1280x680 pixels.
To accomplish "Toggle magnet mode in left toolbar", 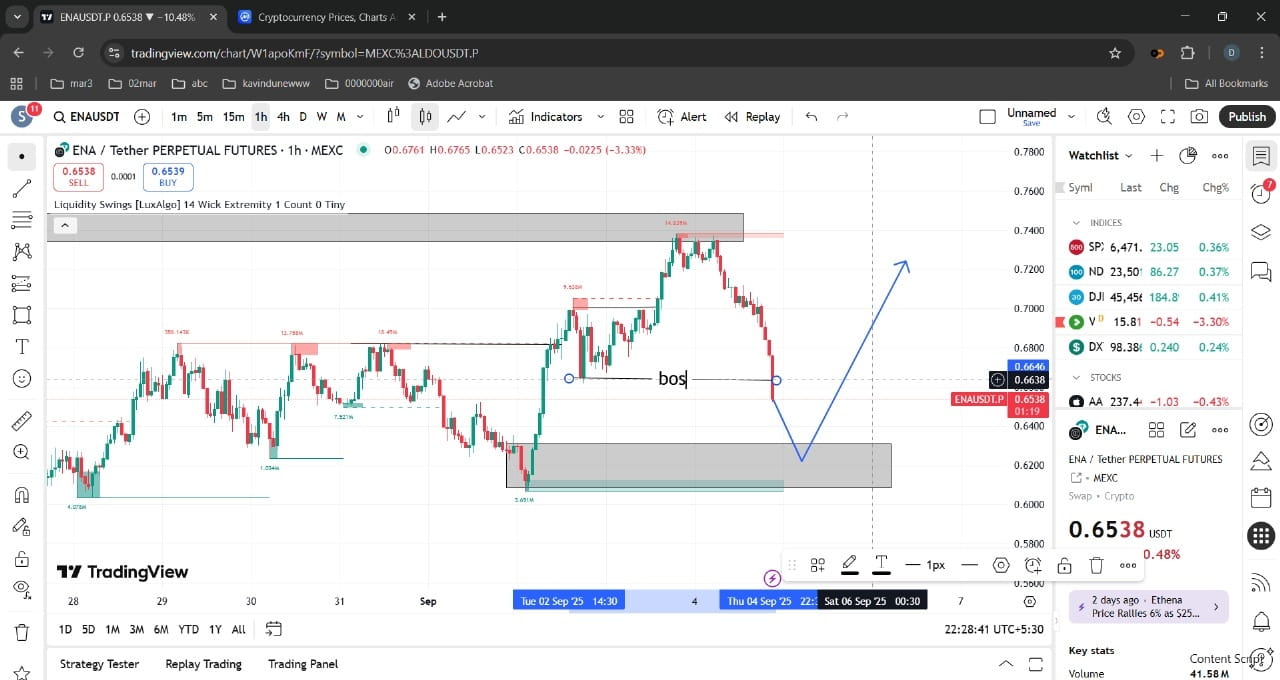I will pos(22,494).
